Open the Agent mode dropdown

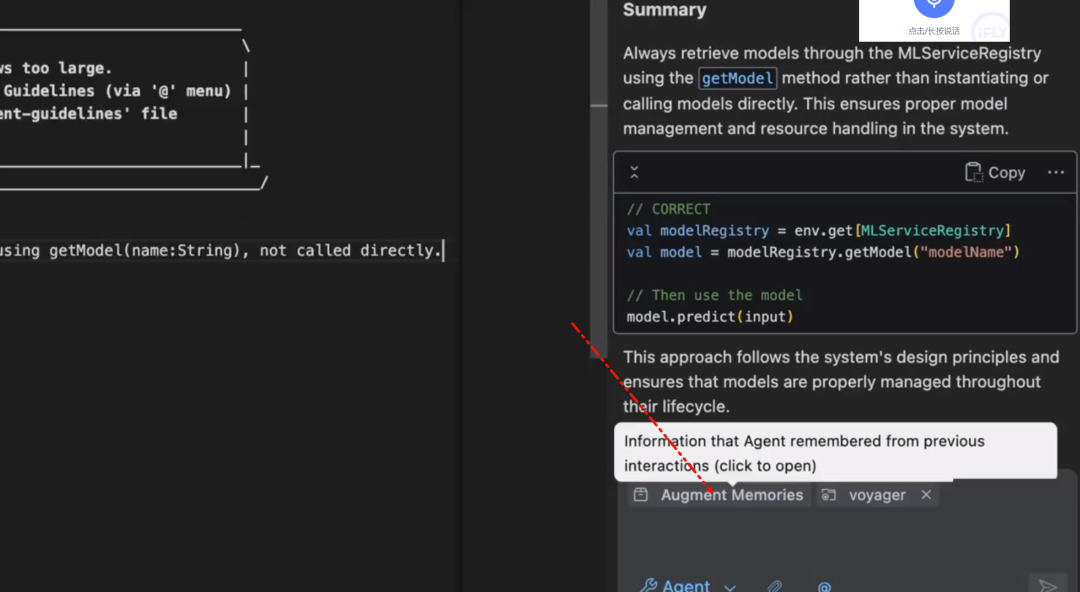[x=688, y=585]
